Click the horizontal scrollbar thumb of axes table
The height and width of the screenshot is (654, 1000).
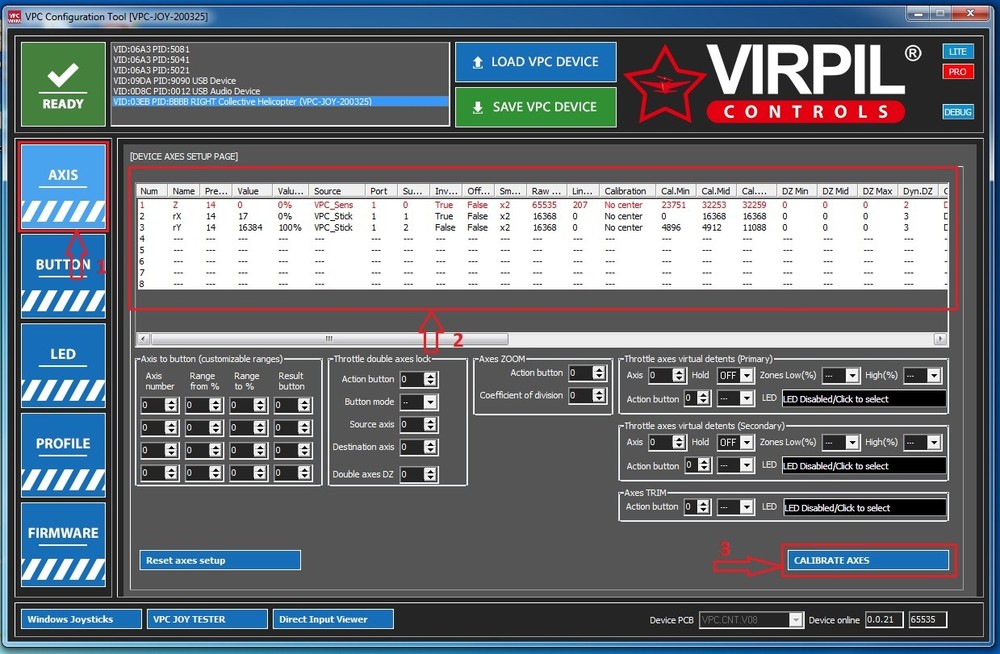pyautogui.click(x=329, y=339)
